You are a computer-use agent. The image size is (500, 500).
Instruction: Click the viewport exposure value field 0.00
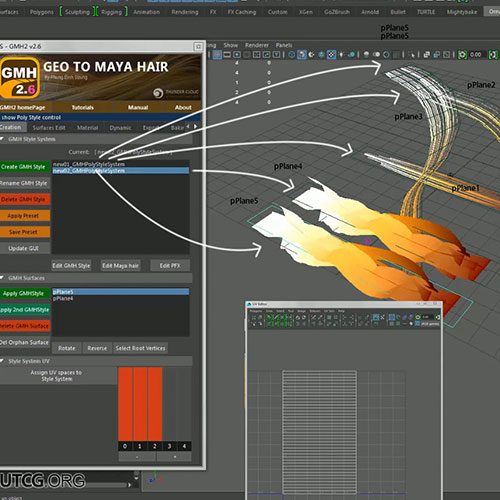477,54
